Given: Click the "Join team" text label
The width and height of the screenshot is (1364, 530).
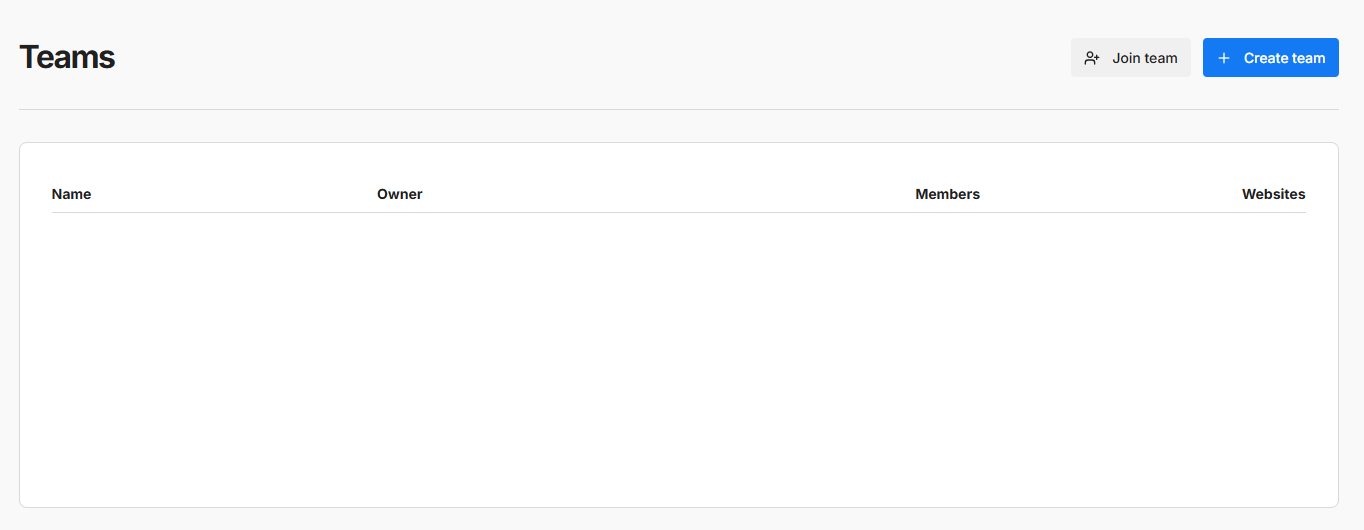Looking at the screenshot, I should [x=1144, y=58].
